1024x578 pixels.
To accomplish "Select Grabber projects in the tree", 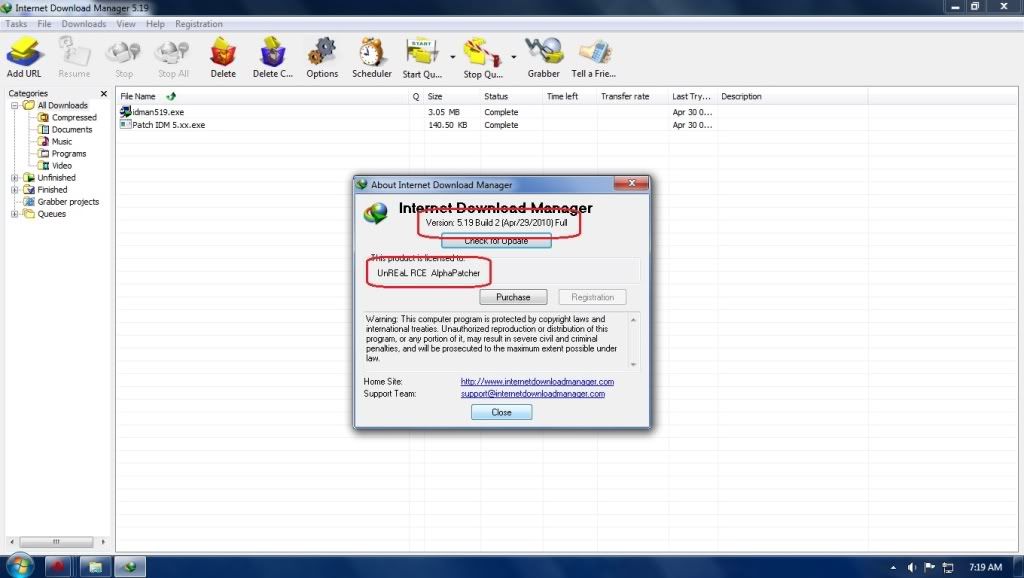I will point(68,202).
